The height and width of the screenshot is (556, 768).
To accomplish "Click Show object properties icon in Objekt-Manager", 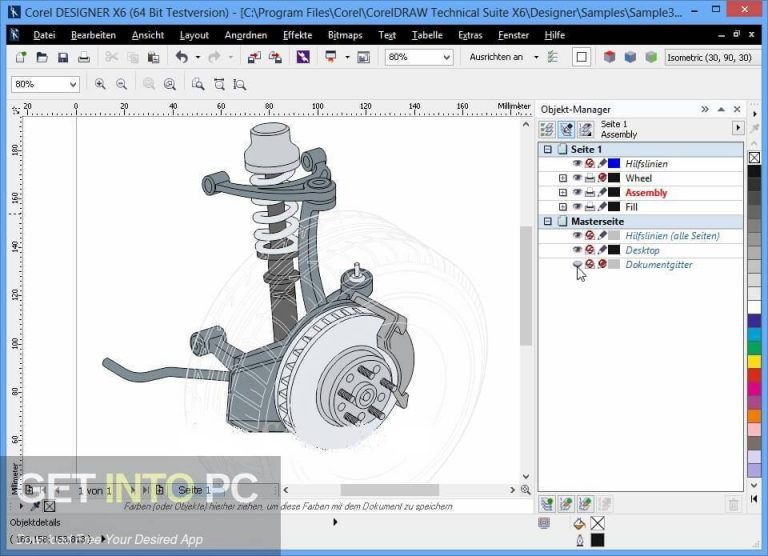I will [547, 129].
